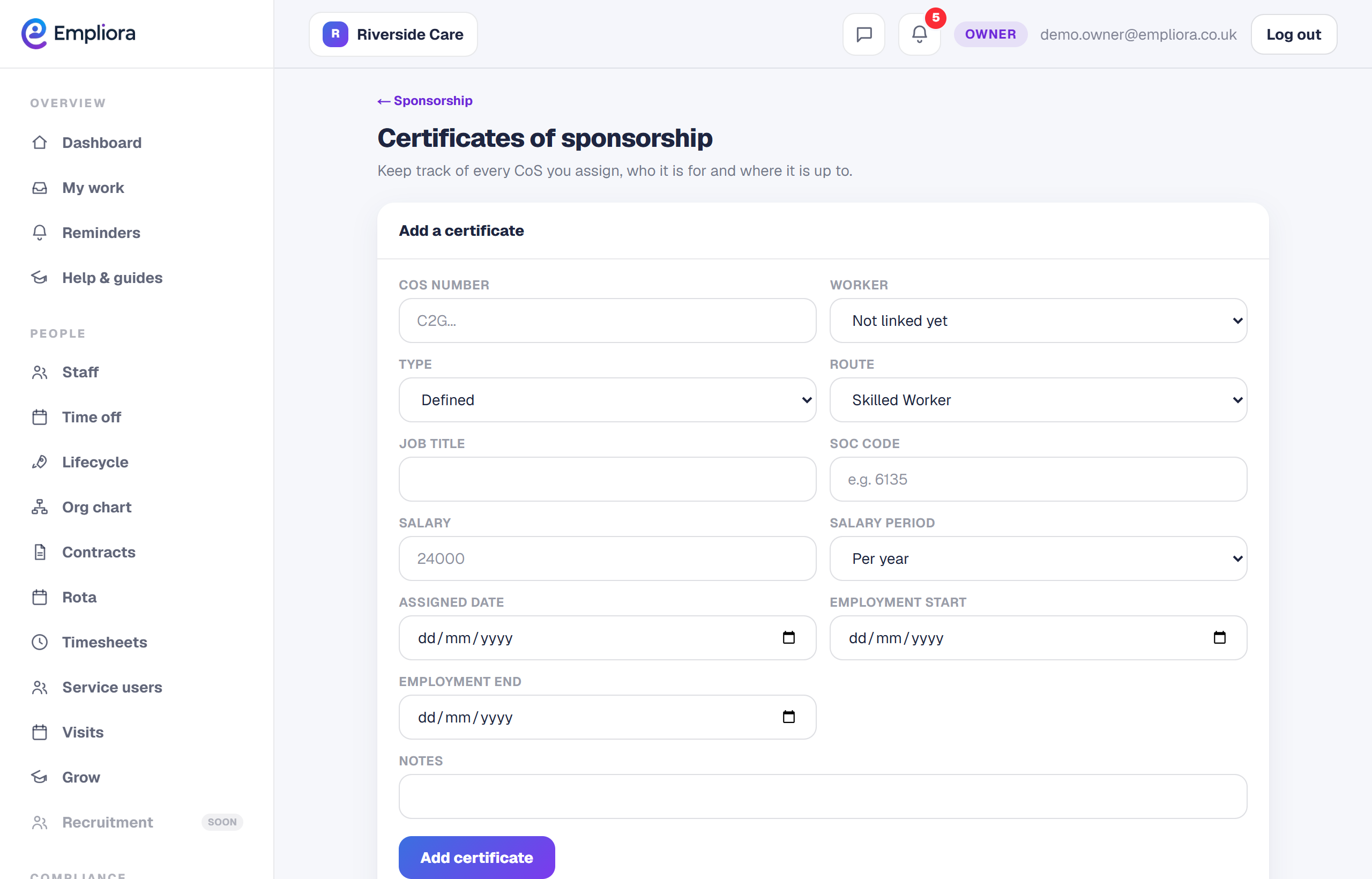1372x879 pixels.
Task: Click the Org chart sidebar icon
Action: (x=39, y=507)
